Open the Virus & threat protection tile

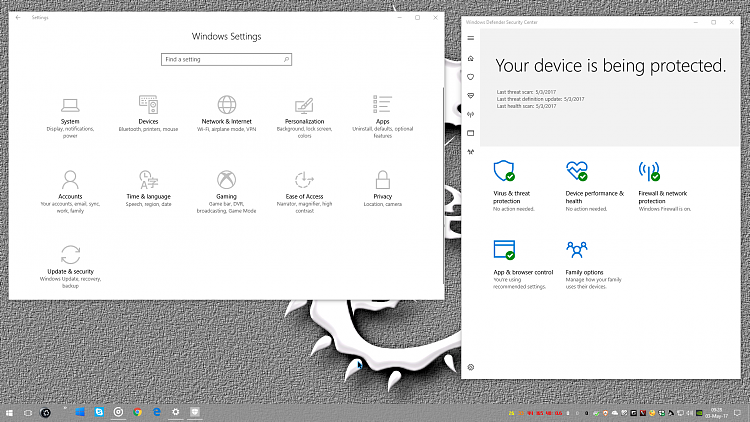[514, 186]
